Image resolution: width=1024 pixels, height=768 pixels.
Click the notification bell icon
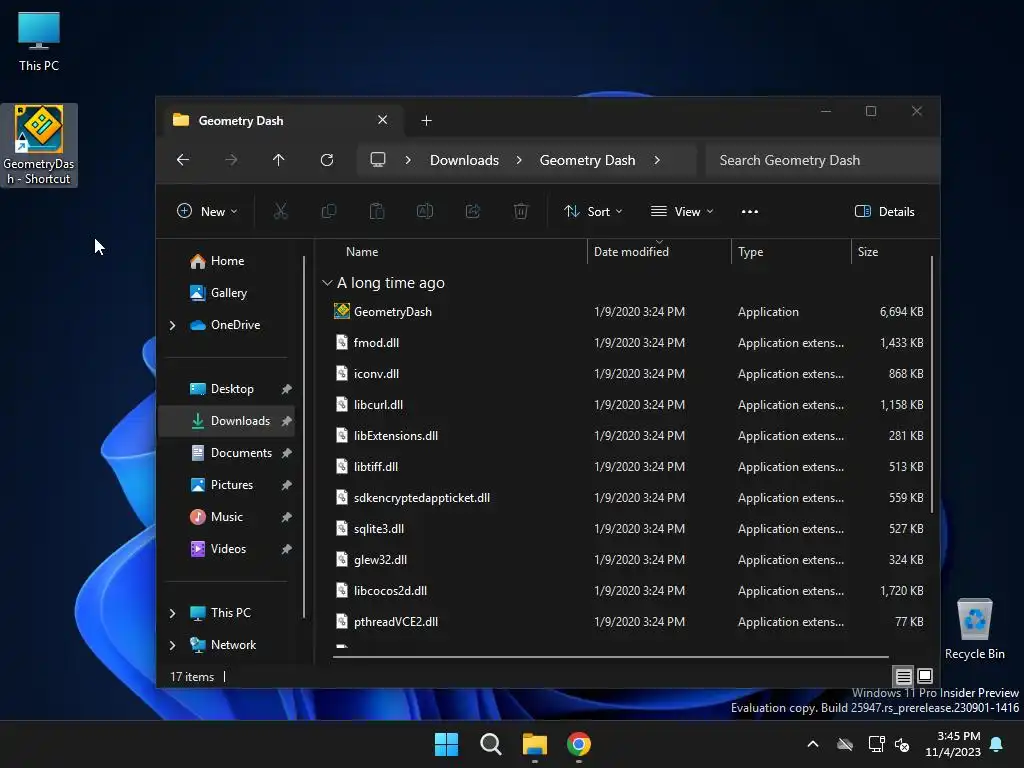996,744
